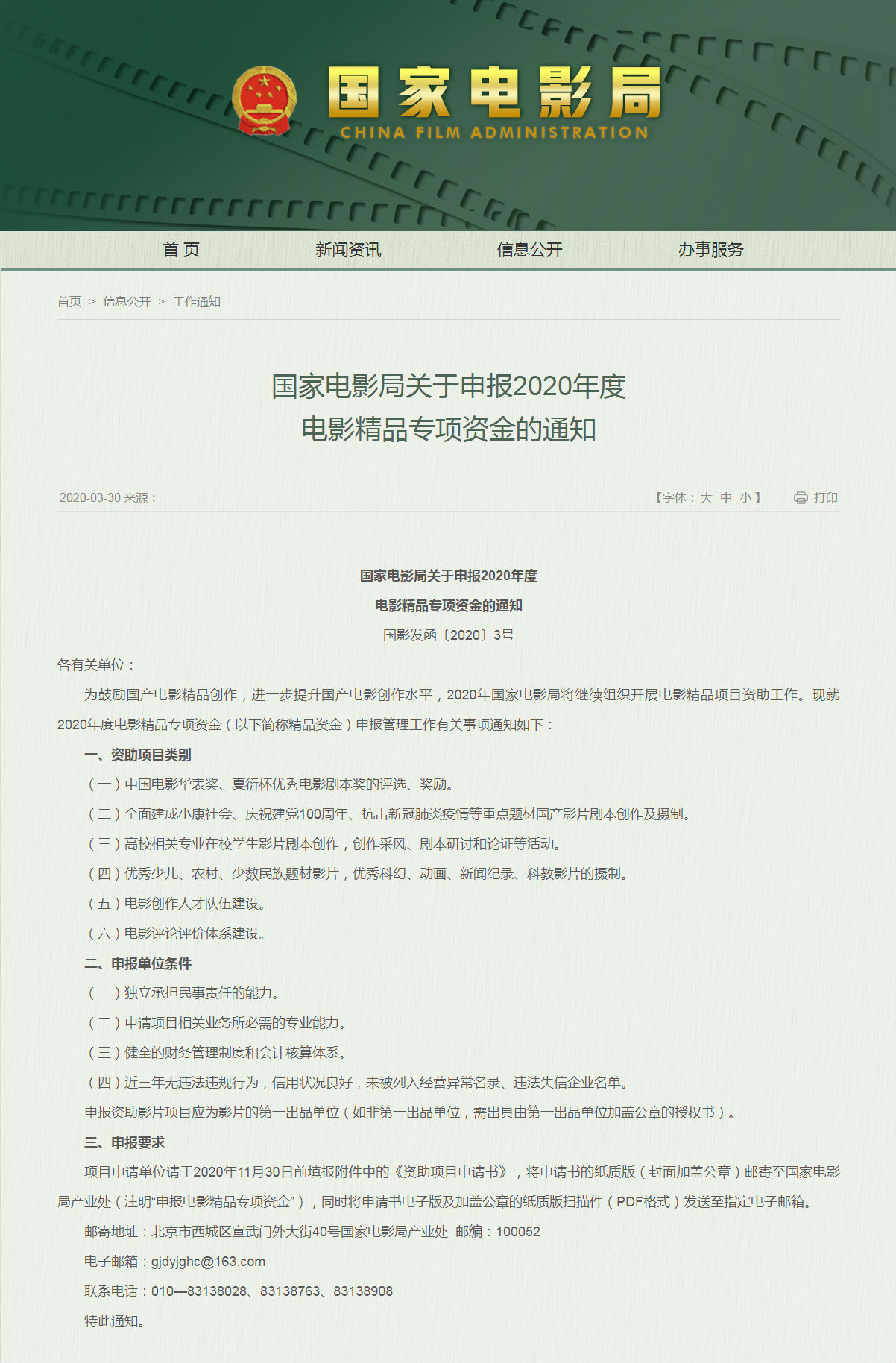Click the date 2020-03-30 来源

(108, 497)
